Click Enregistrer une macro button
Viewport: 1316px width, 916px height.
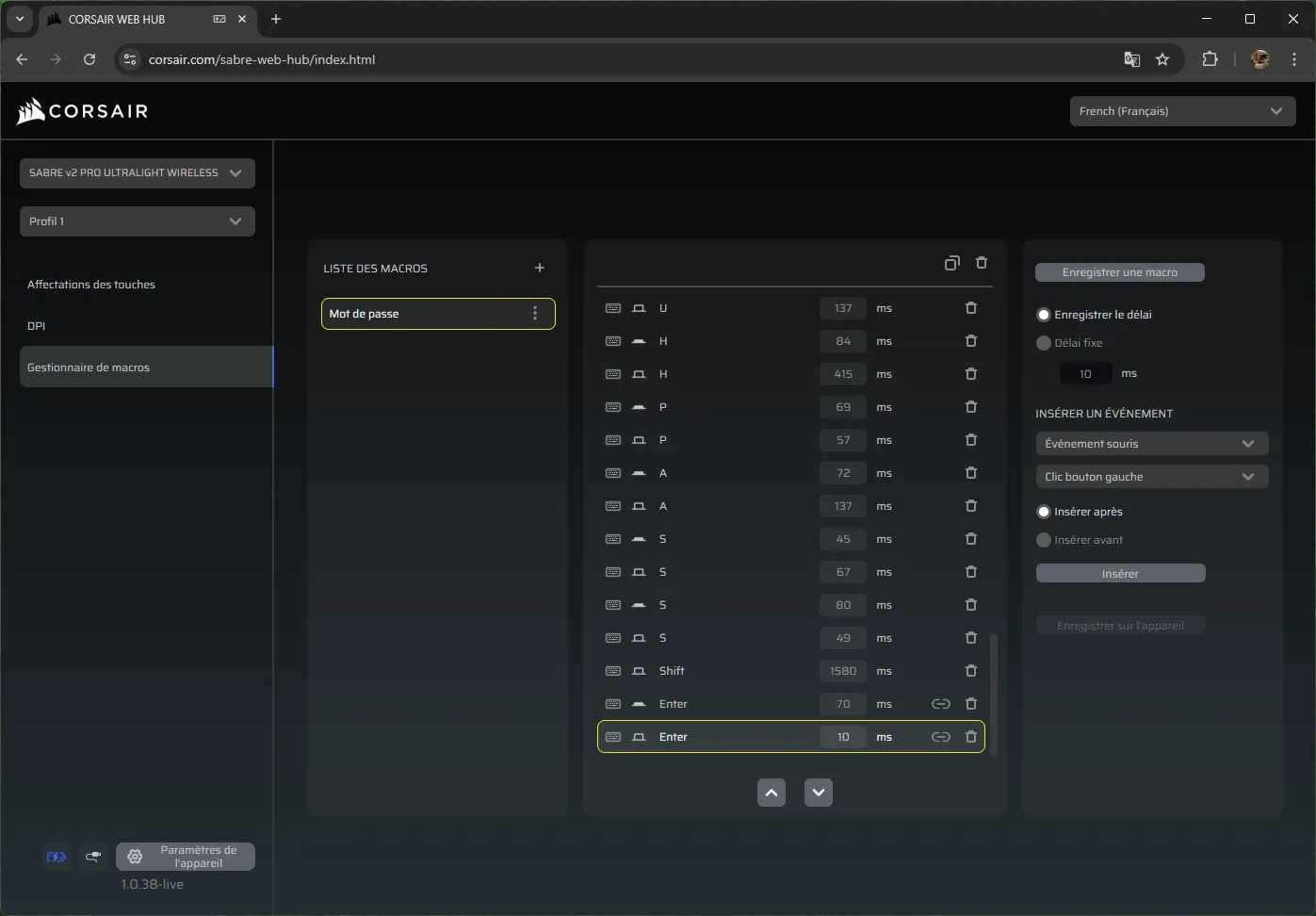click(x=1119, y=272)
